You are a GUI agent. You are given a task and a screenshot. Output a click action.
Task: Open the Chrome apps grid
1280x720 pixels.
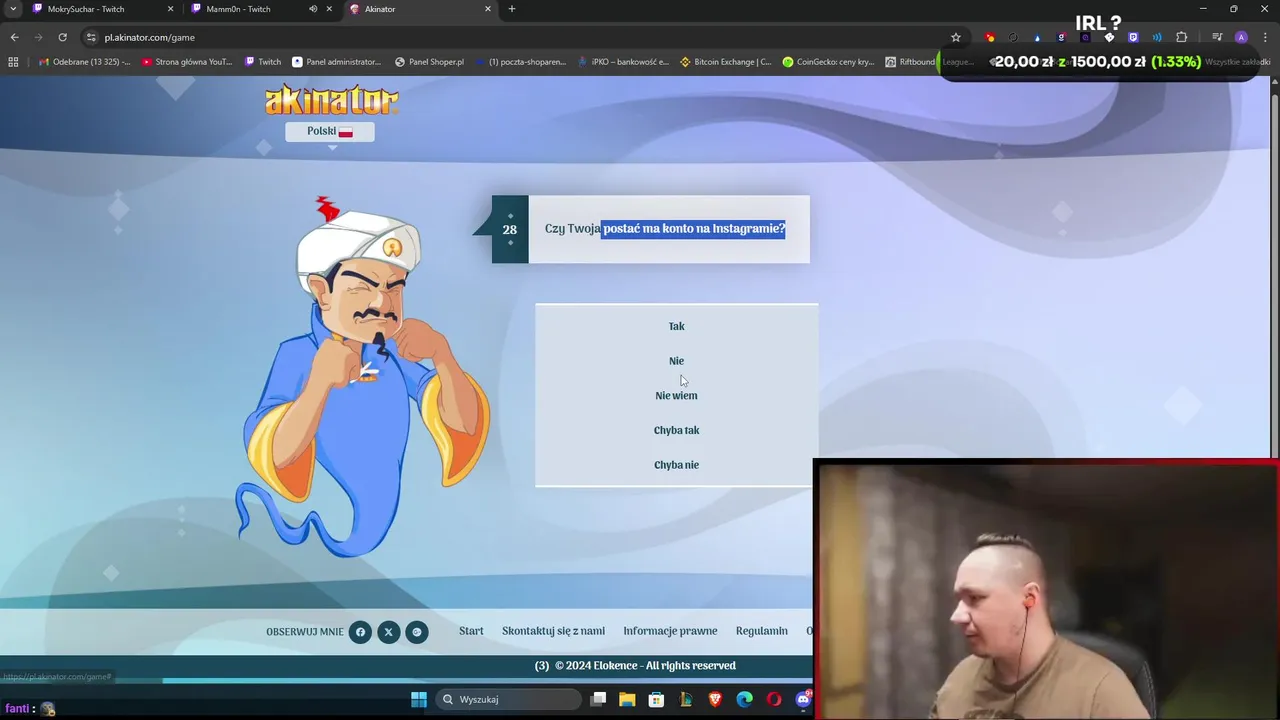coord(13,61)
